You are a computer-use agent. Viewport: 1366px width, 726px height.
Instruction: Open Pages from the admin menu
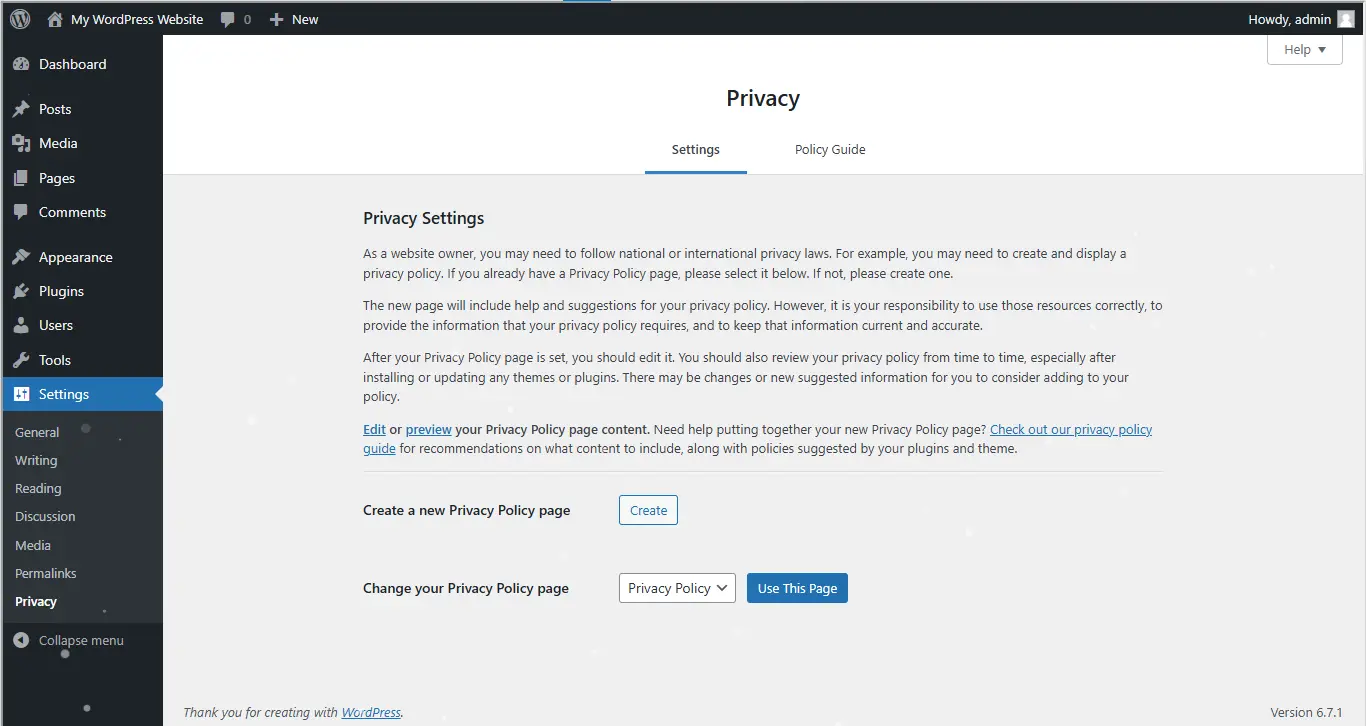click(x=81, y=178)
